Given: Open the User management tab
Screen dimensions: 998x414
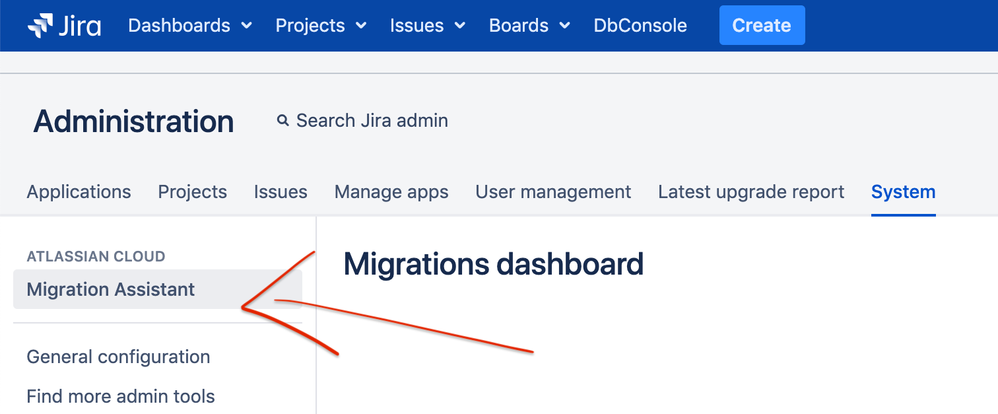Looking at the screenshot, I should 553,192.
